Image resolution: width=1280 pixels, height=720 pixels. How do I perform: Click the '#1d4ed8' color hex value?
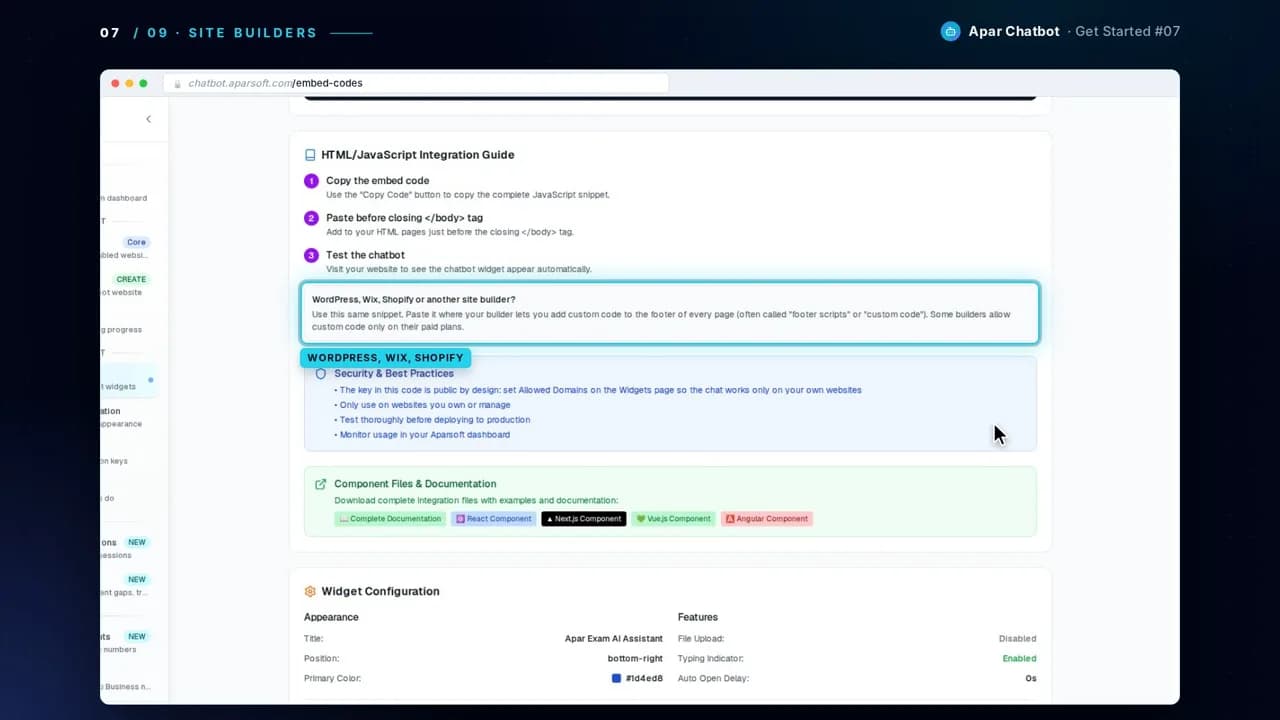coord(645,679)
